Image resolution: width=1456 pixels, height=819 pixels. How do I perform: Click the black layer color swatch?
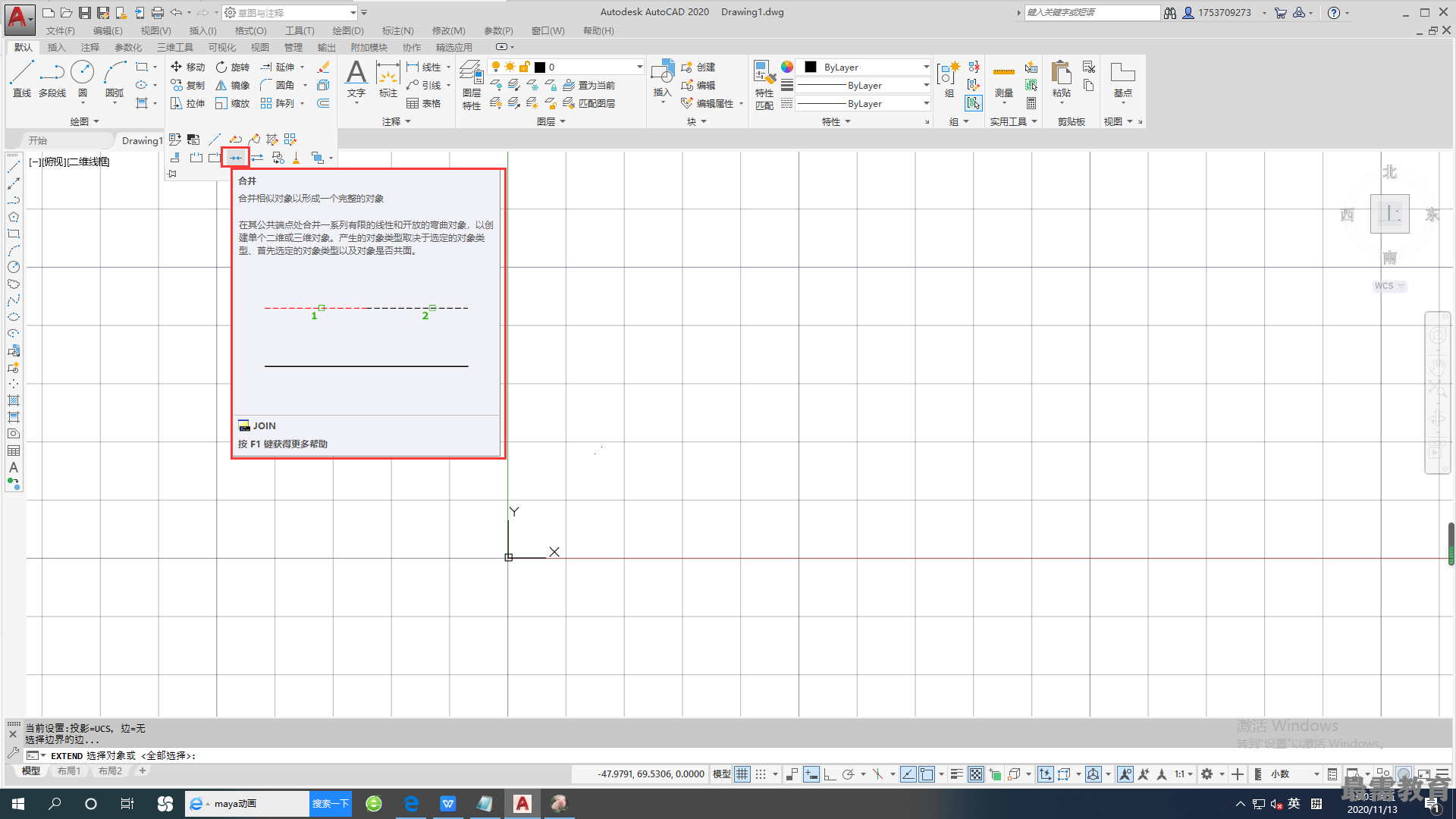click(x=540, y=67)
